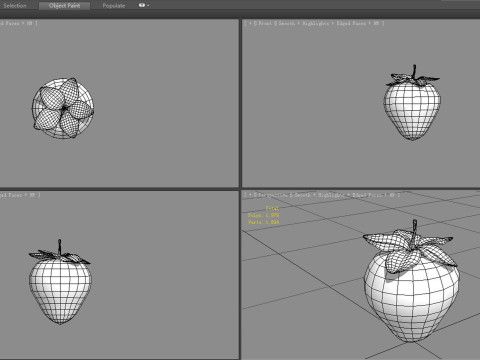This screenshot has height=360, width=480.
Task: Open the Front viewport plus menu
Action: tap(250, 23)
